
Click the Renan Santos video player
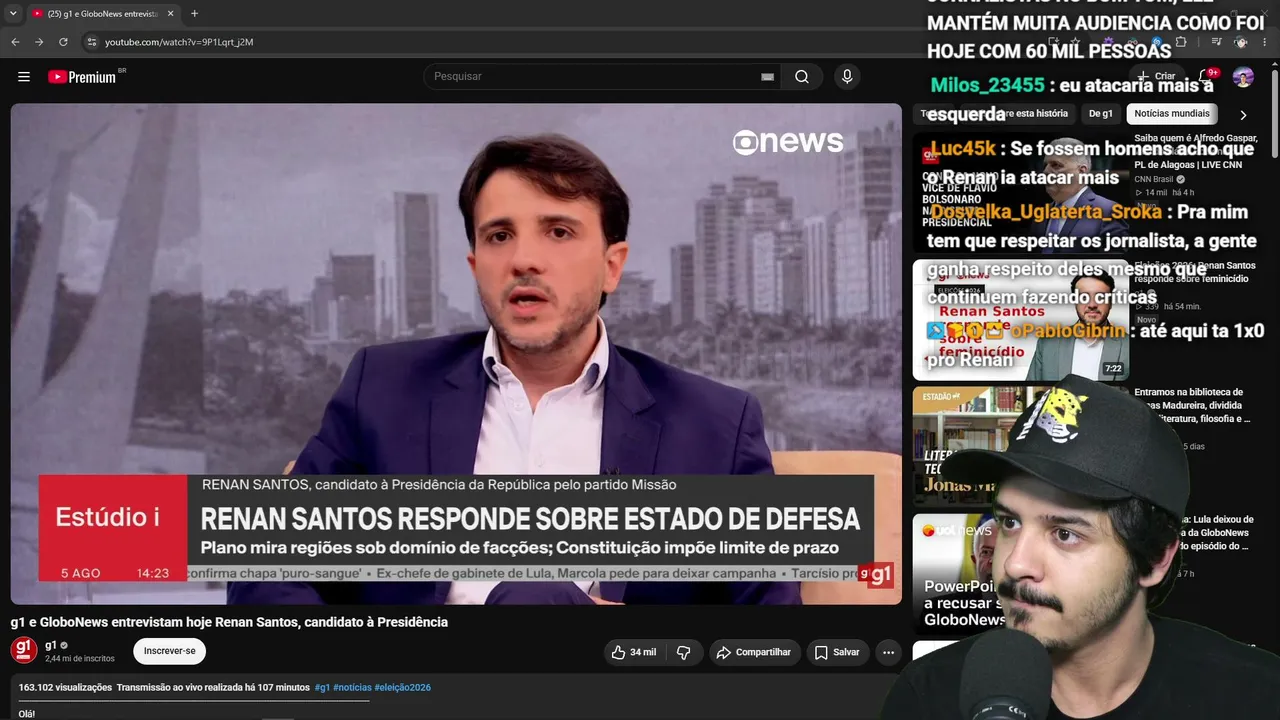456,354
